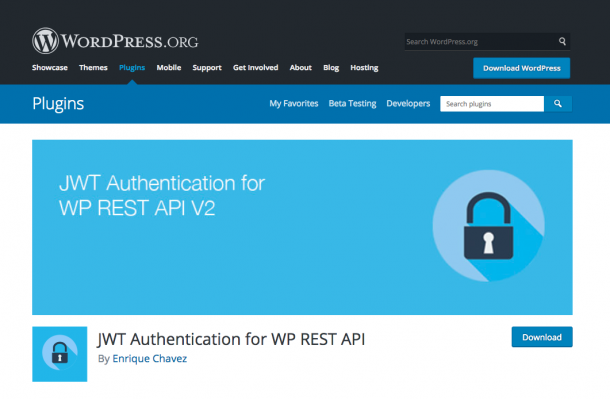Viewport: 610px width, 399px height.
Task: Navigate to the Blog
Action: 331,68
